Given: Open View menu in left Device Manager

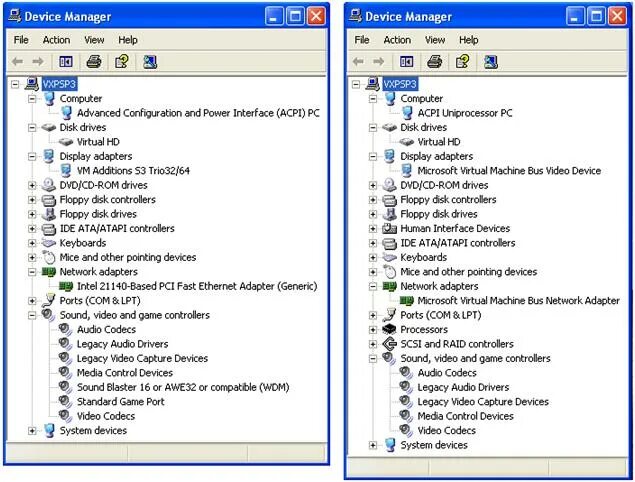Looking at the screenshot, I should (94, 40).
